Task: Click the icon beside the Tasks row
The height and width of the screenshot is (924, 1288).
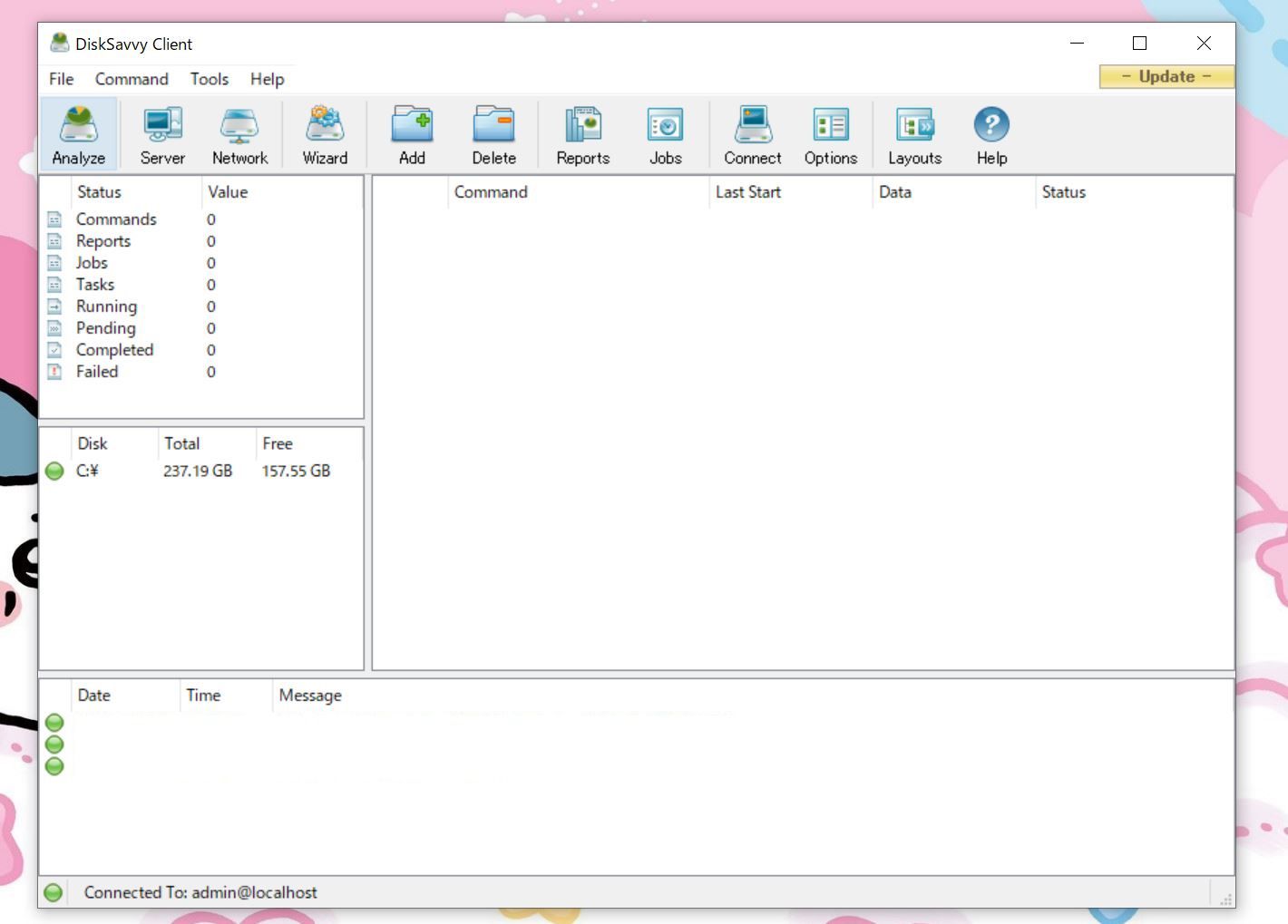Action: click(x=54, y=285)
